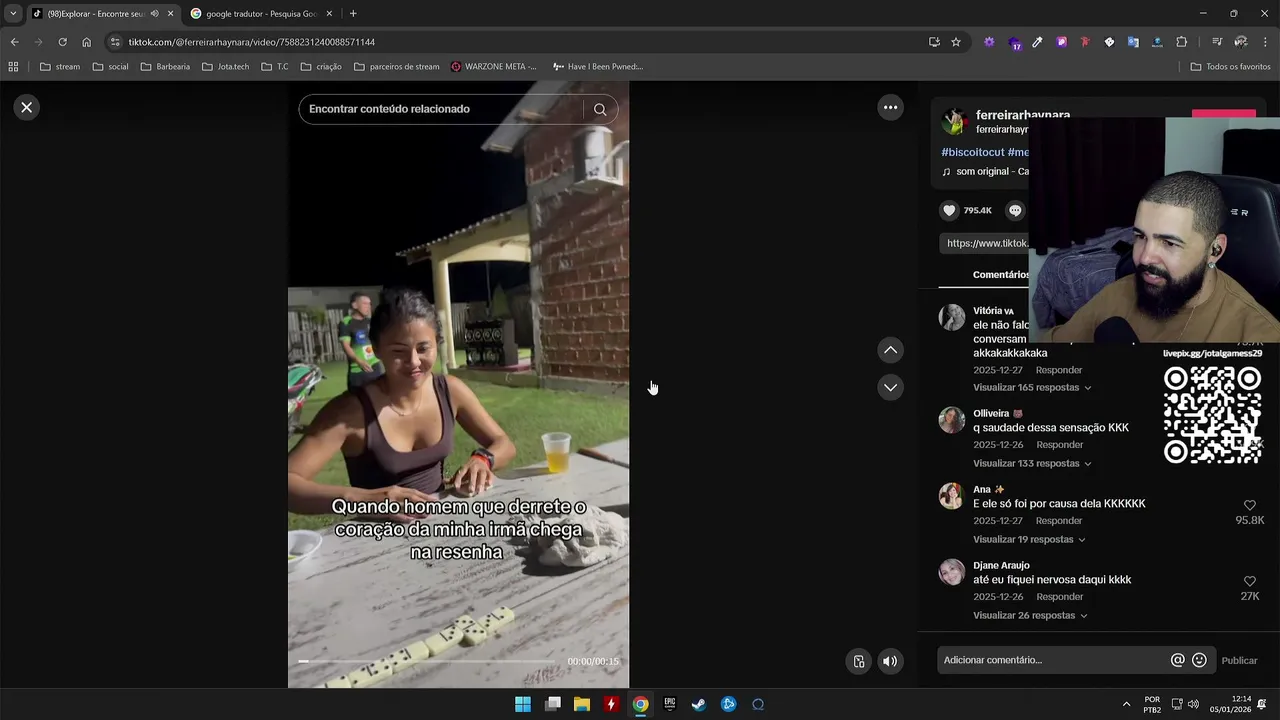Focus the Adicionar comentário input field
The height and width of the screenshot is (720, 1280).
pos(1053,660)
